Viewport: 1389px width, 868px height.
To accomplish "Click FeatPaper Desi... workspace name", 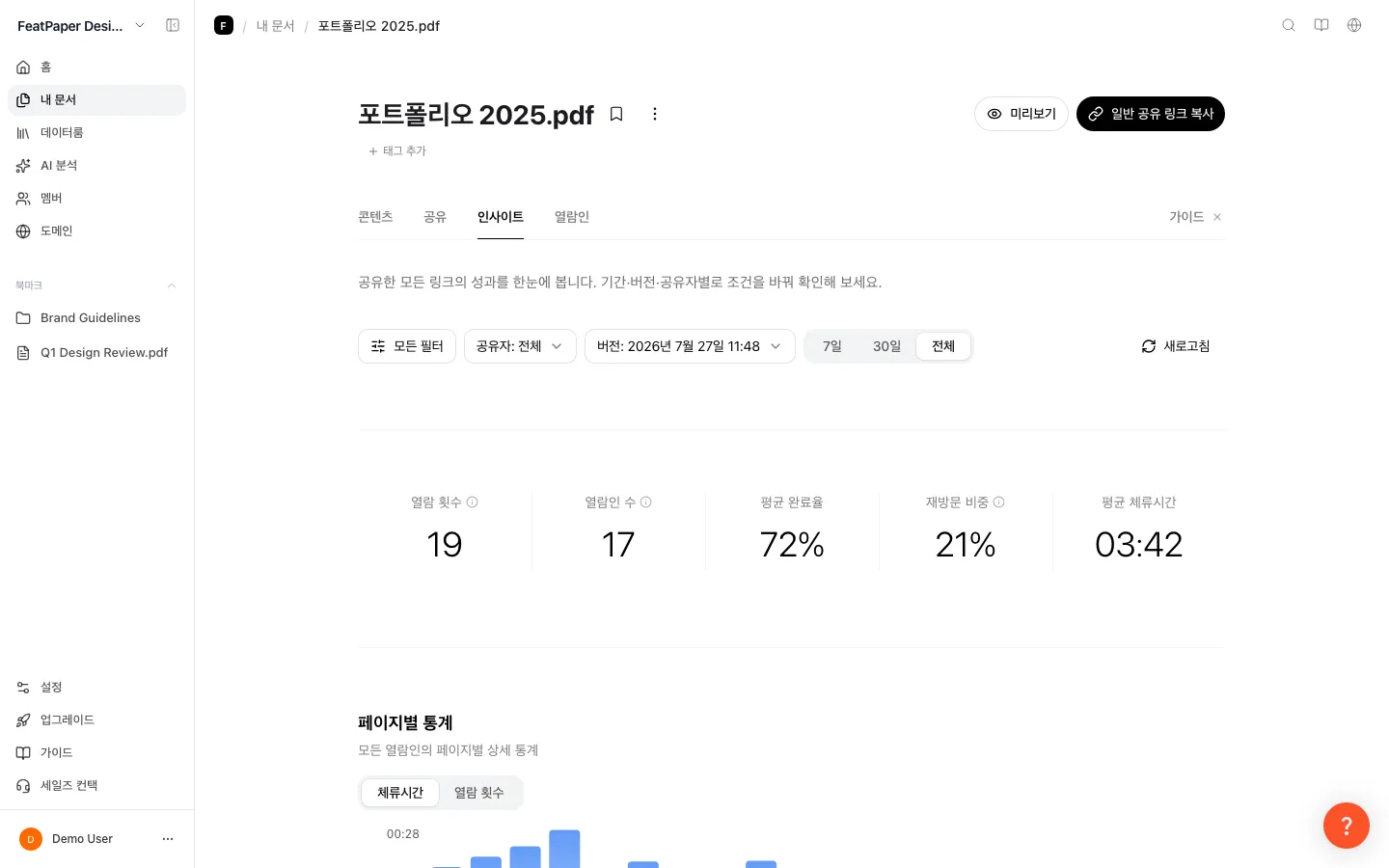I will coord(70,26).
